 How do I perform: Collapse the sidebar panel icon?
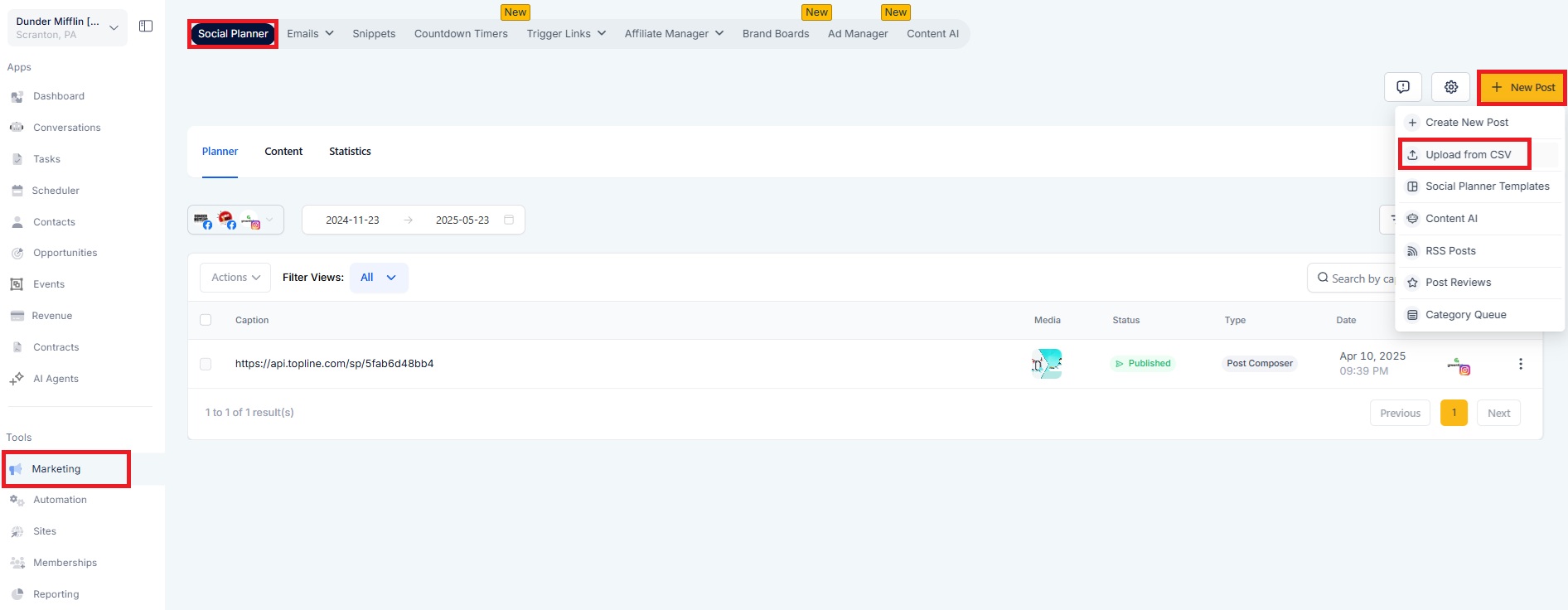pos(146,27)
